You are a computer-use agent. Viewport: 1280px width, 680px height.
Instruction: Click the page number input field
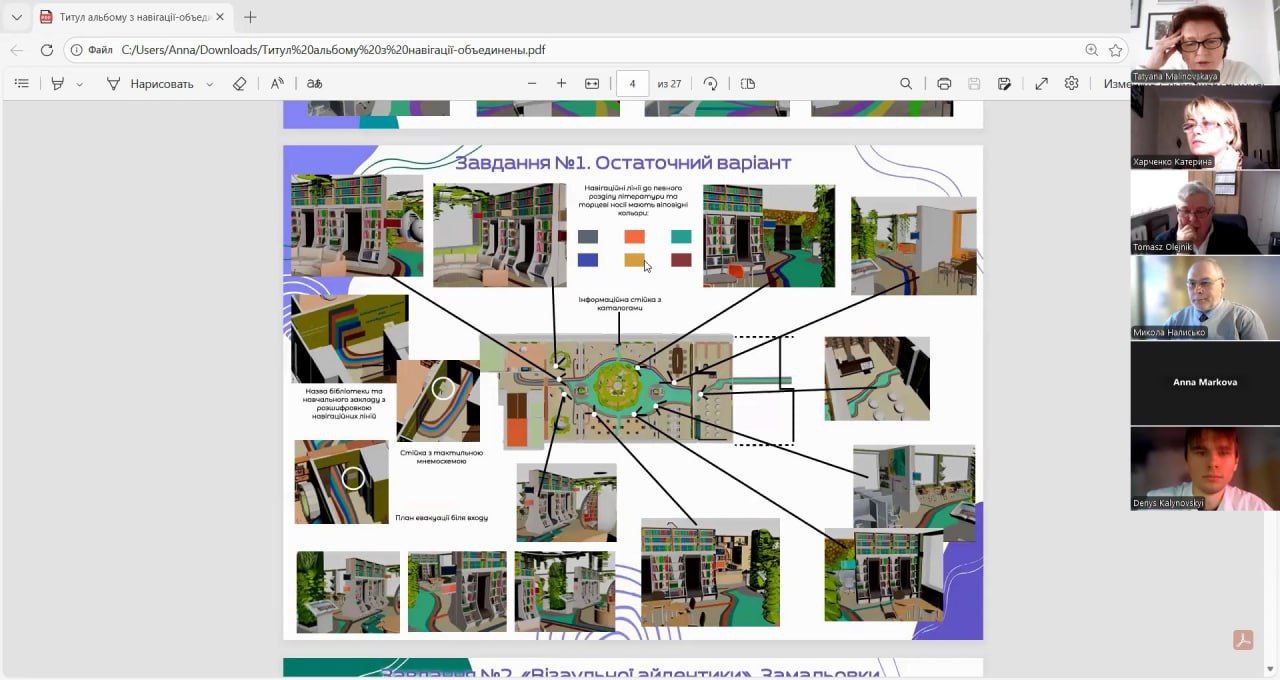pyautogui.click(x=633, y=84)
